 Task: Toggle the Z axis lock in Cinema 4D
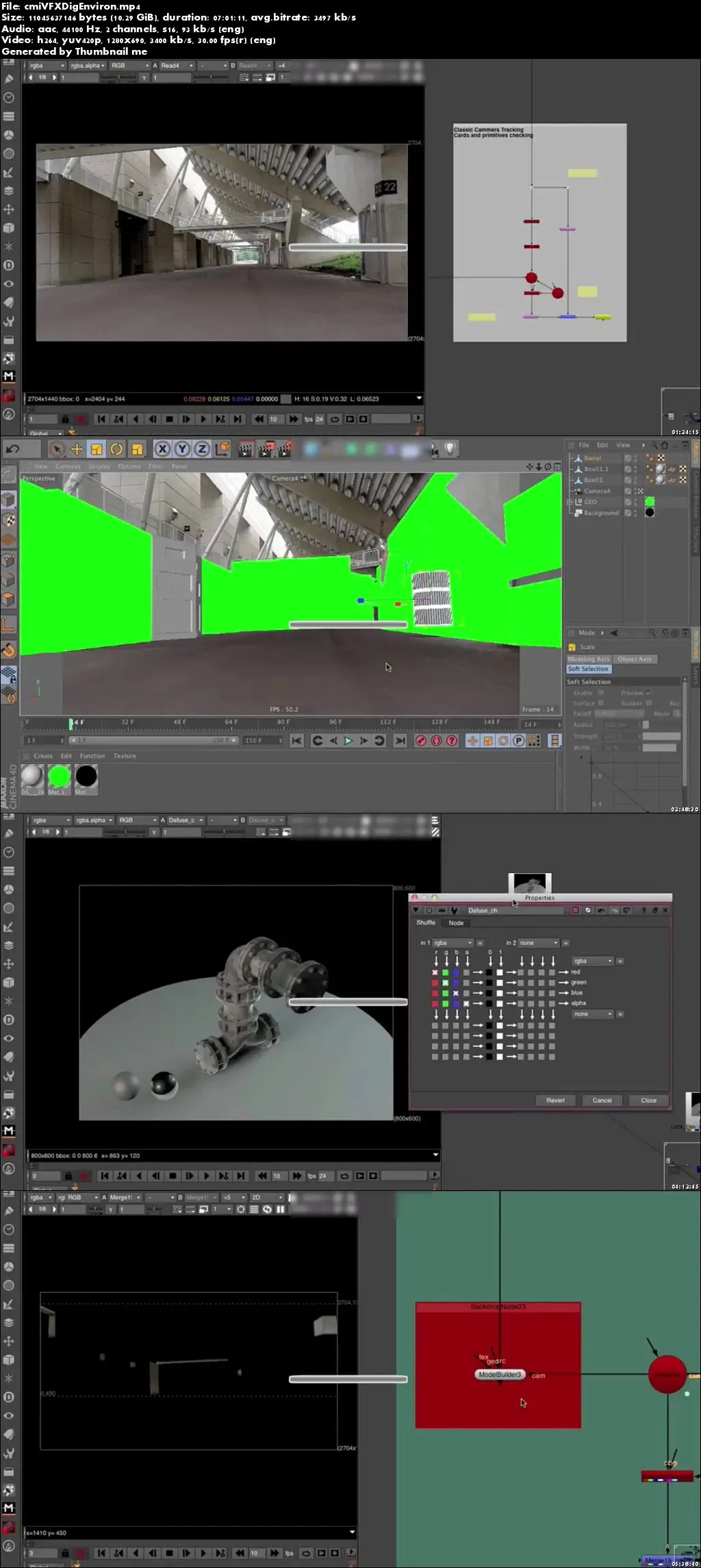[202, 449]
